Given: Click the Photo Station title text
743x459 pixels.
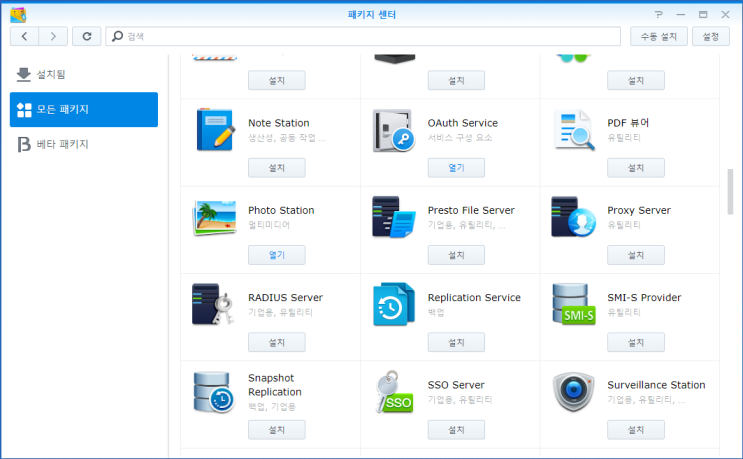Looking at the screenshot, I should click(x=281, y=210).
